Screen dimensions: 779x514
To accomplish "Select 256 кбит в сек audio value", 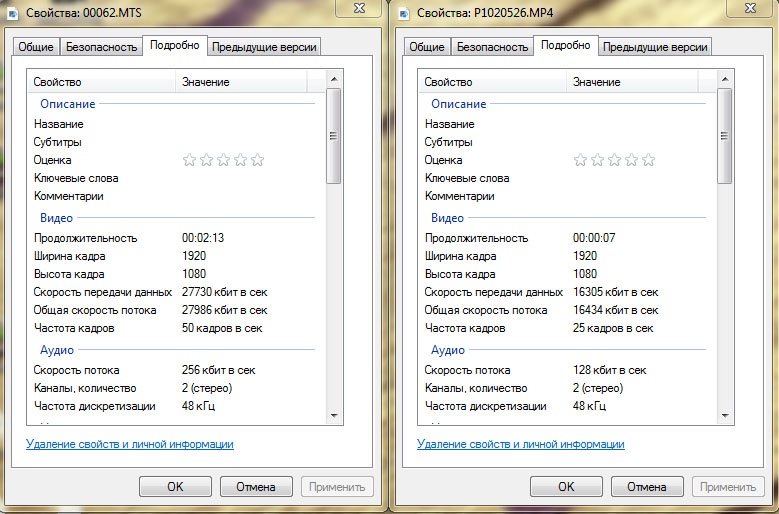I will tap(219, 370).
